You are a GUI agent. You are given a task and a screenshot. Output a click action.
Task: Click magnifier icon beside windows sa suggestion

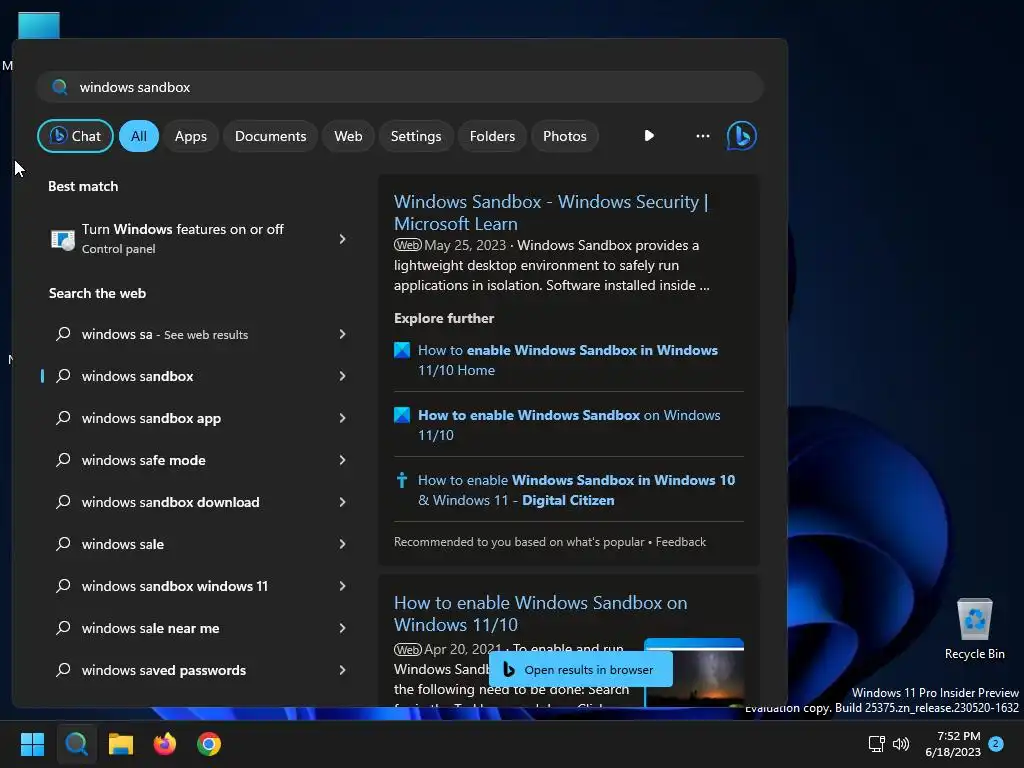click(x=63, y=334)
